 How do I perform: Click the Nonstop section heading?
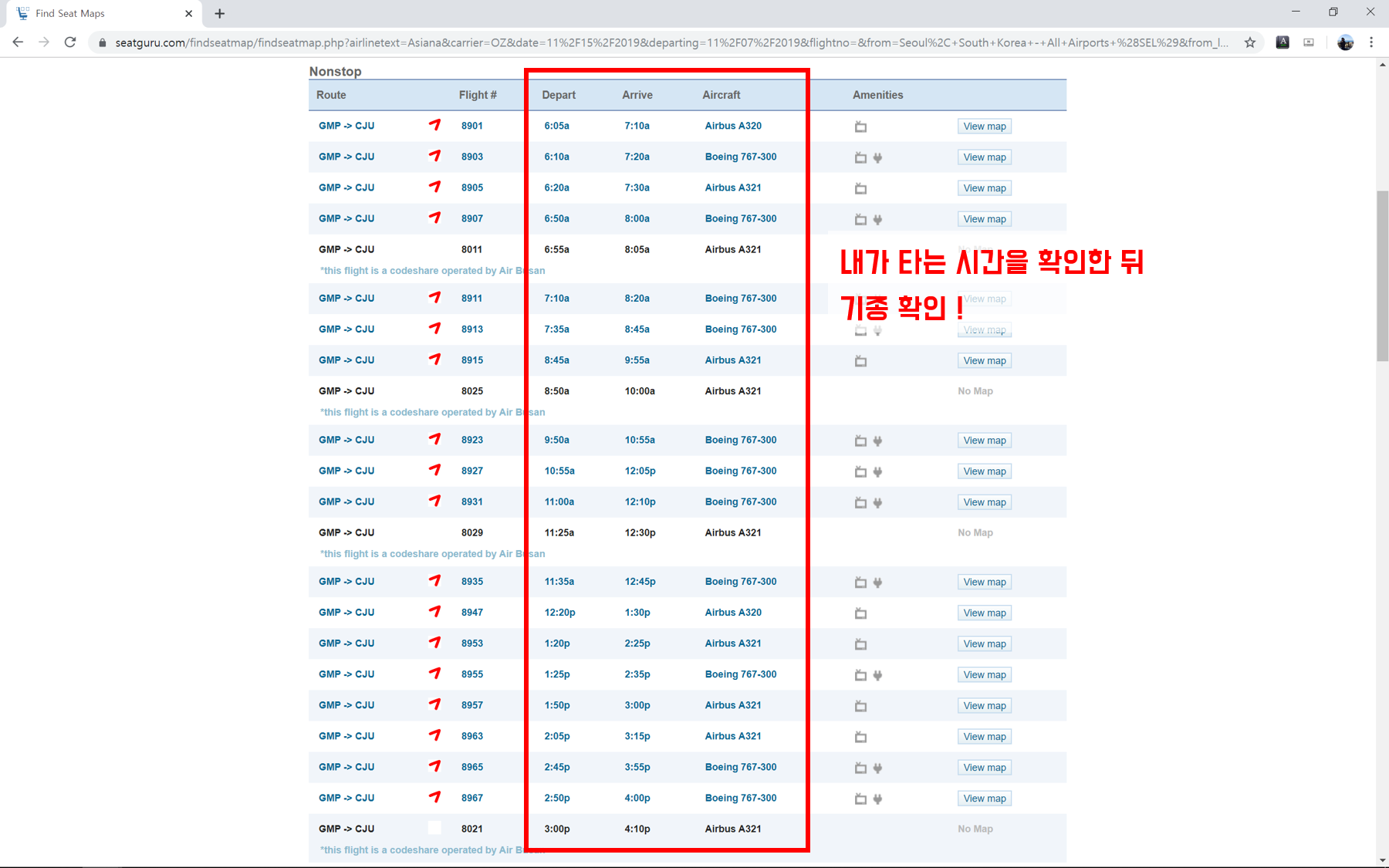tap(335, 71)
